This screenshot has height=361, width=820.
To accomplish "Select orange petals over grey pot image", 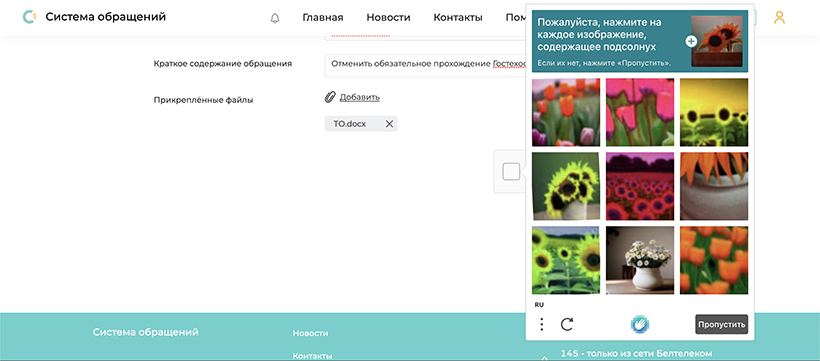I will pos(714,186).
